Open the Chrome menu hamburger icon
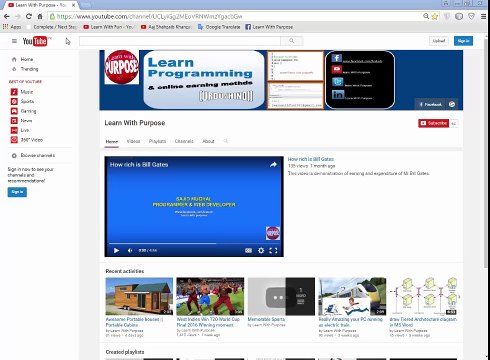 [x=483, y=16]
